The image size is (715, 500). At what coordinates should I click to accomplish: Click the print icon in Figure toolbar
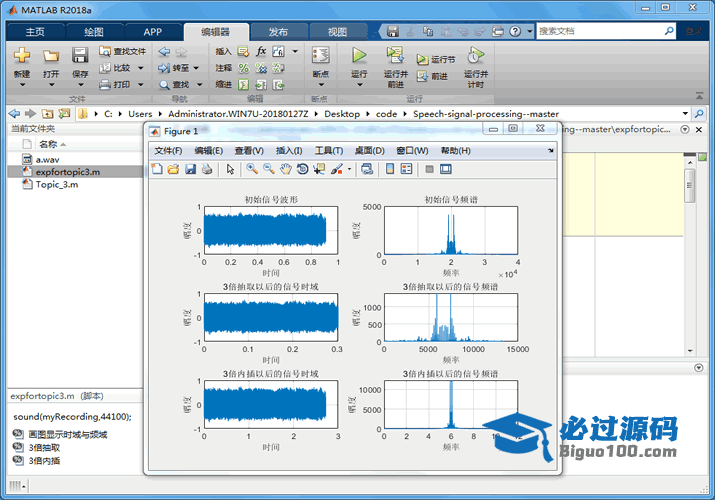coord(206,169)
